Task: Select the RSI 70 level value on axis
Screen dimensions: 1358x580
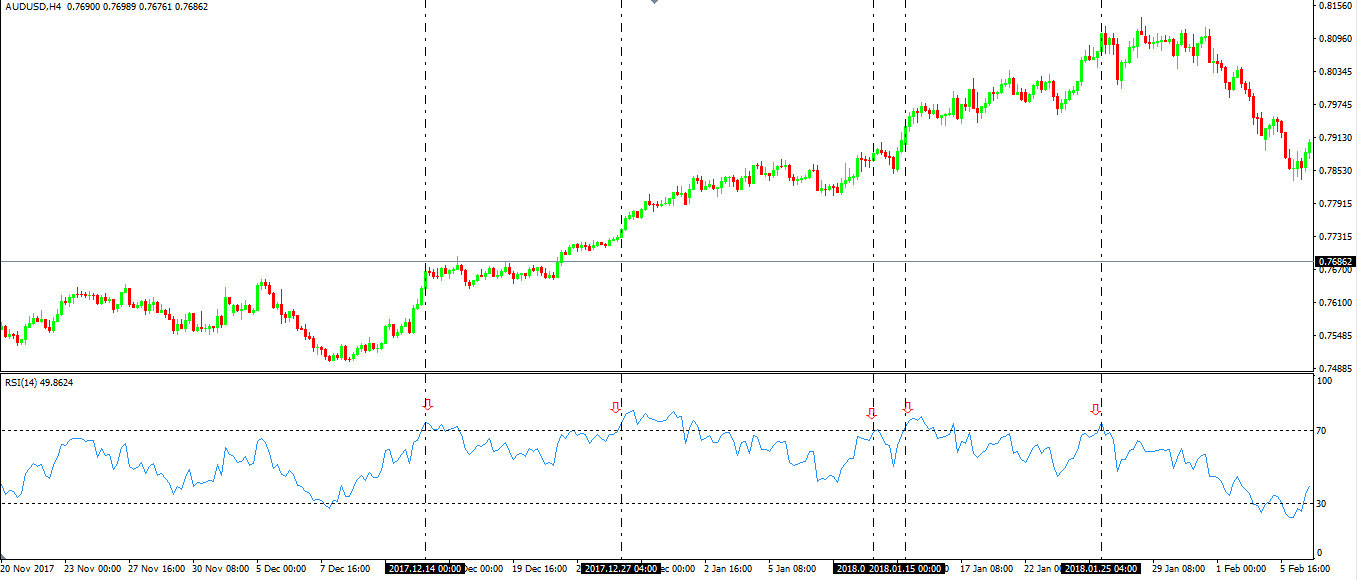Action: 1321,431
